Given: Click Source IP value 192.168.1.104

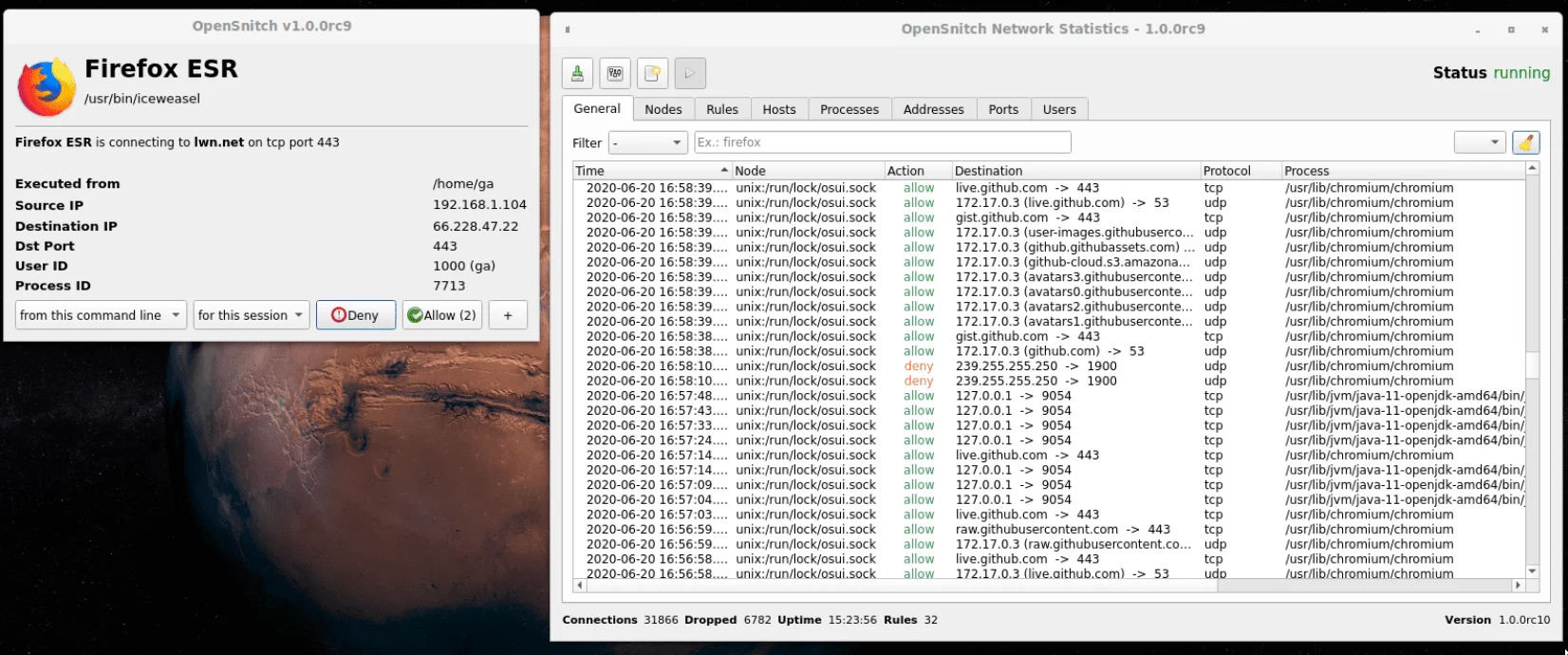Looking at the screenshot, I should point(479,205).
